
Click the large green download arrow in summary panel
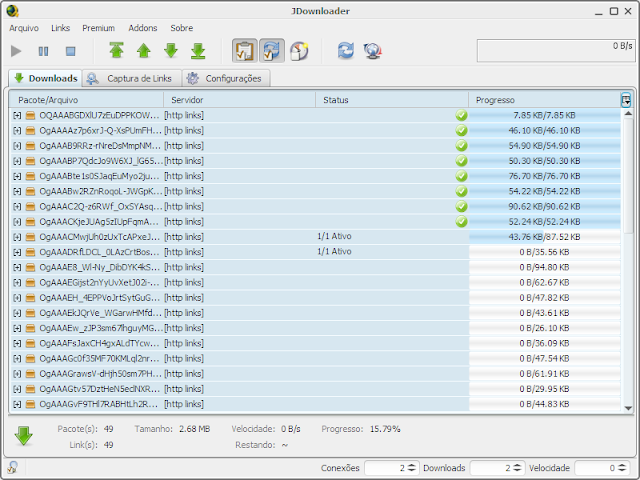[x=24, y=436]
